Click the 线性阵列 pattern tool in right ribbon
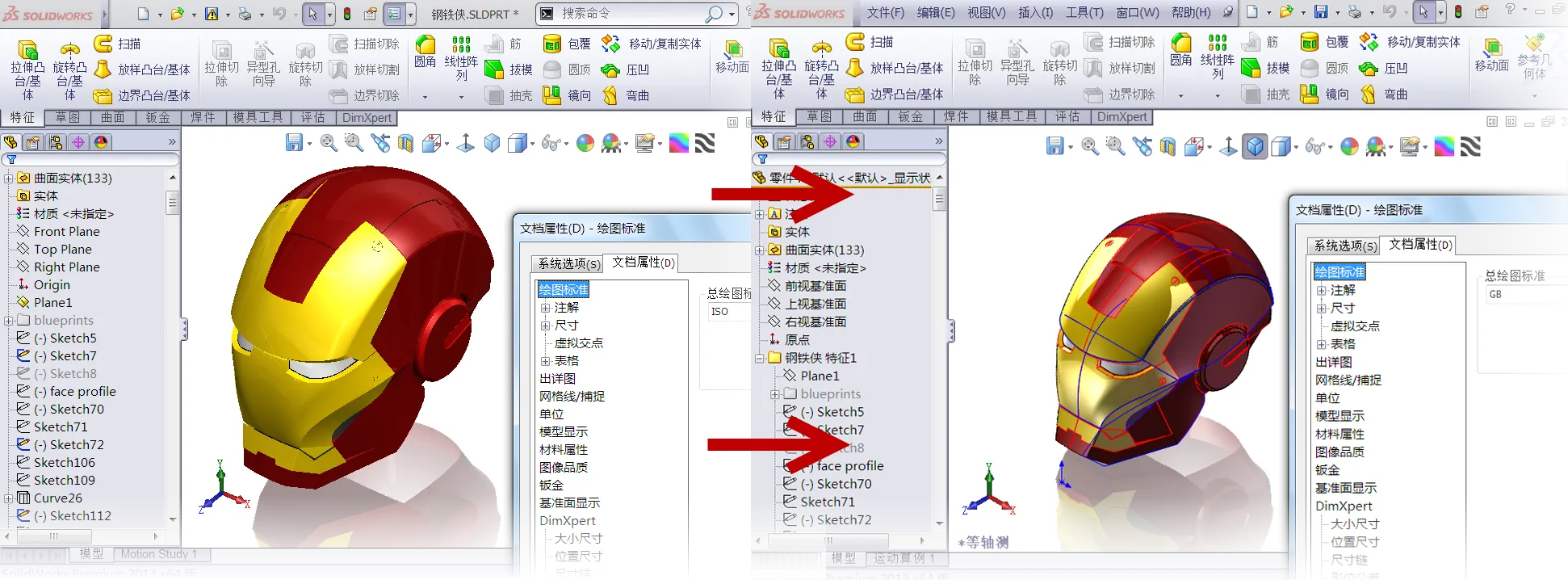The image size is (1568, 580). 1218,55
